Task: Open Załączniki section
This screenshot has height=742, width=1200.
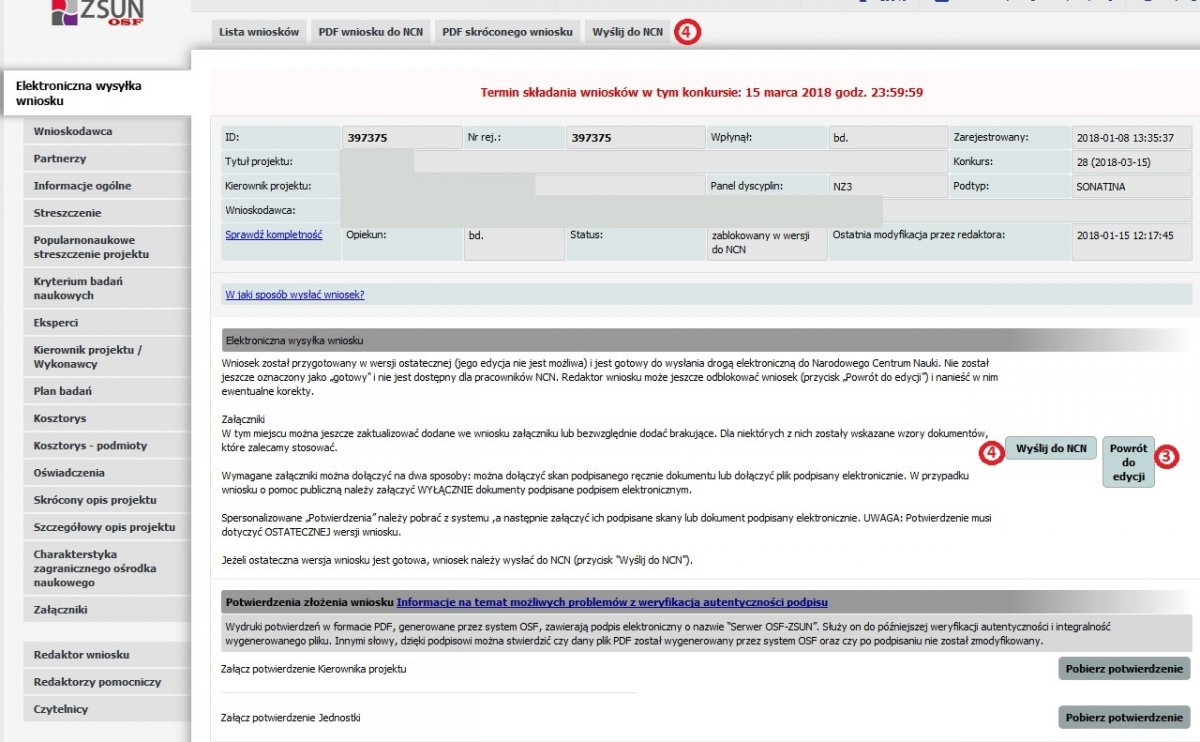Action: [x=106, y=609]
